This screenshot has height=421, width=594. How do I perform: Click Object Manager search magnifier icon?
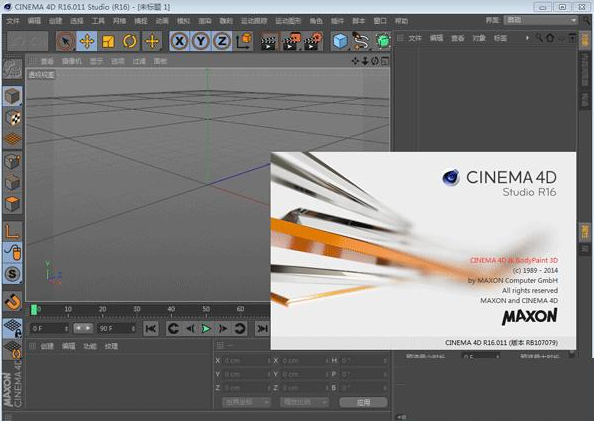tap(539, 38)
